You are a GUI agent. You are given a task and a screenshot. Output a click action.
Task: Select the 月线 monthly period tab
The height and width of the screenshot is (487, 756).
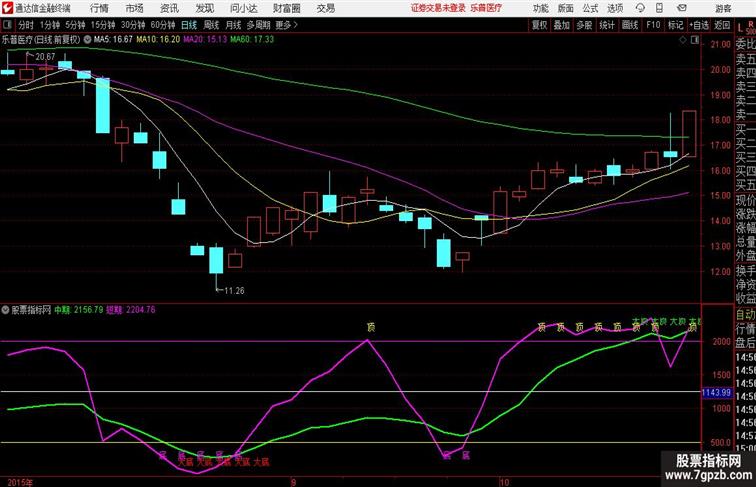[x=233, y=25]
